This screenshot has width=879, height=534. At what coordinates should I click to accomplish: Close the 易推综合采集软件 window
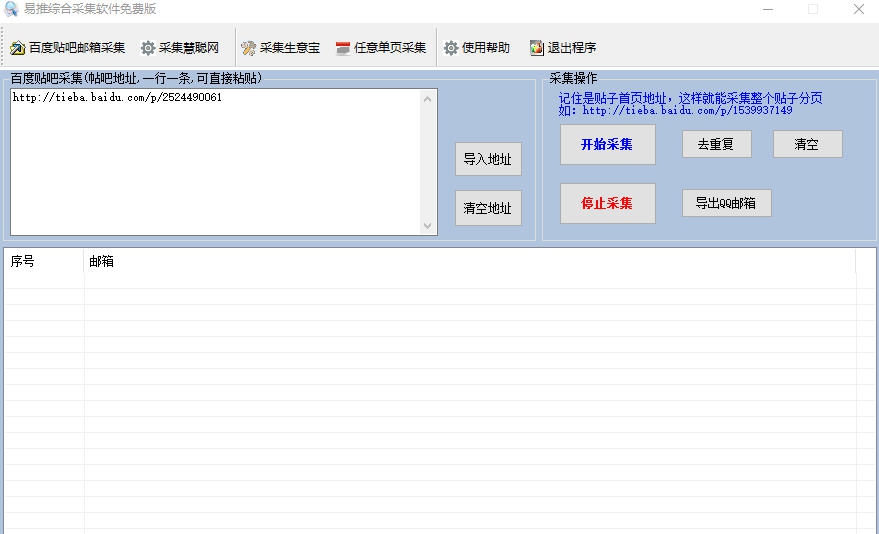(x=858, y=9)
